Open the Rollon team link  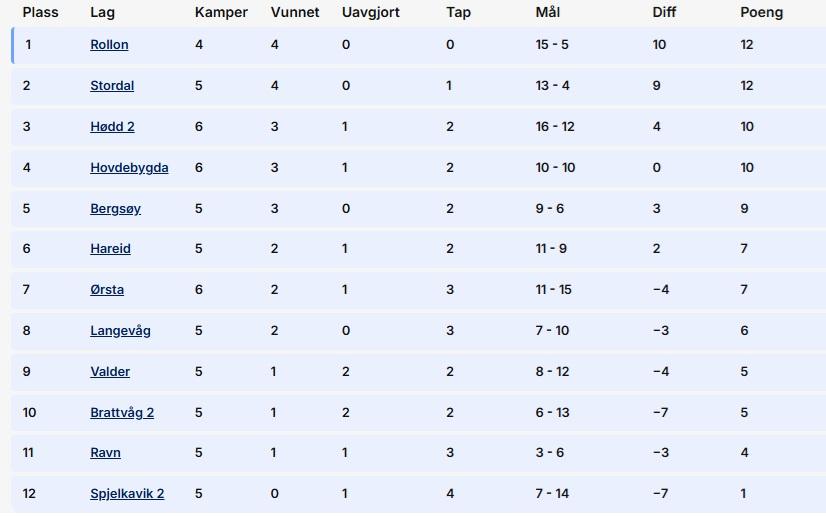tap(109, 45)
